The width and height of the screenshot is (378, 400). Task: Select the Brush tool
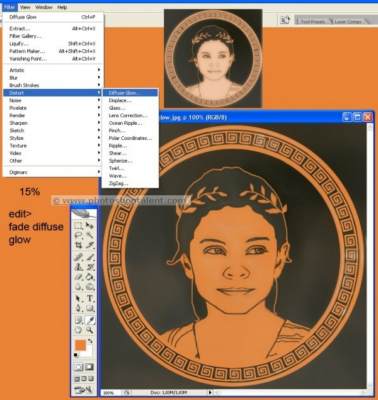pyautogui.click(x=90, y=257)
